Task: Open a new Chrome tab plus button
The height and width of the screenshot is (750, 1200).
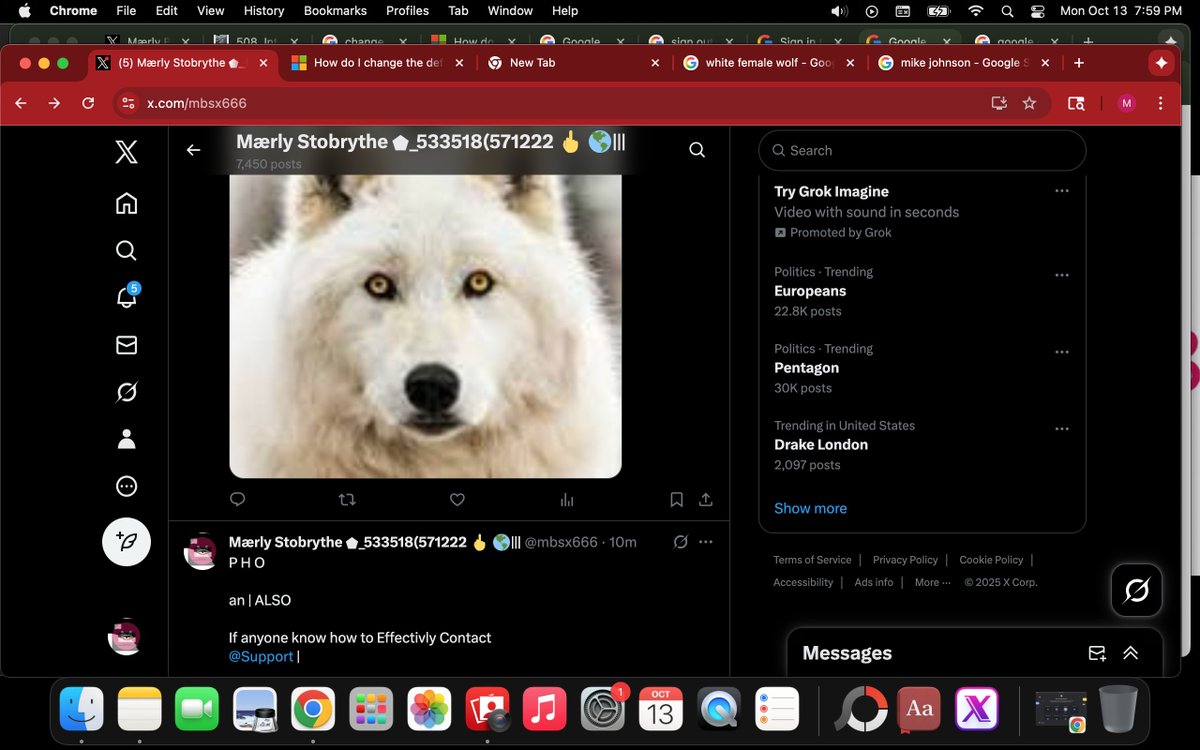Action: (1078, 62)
